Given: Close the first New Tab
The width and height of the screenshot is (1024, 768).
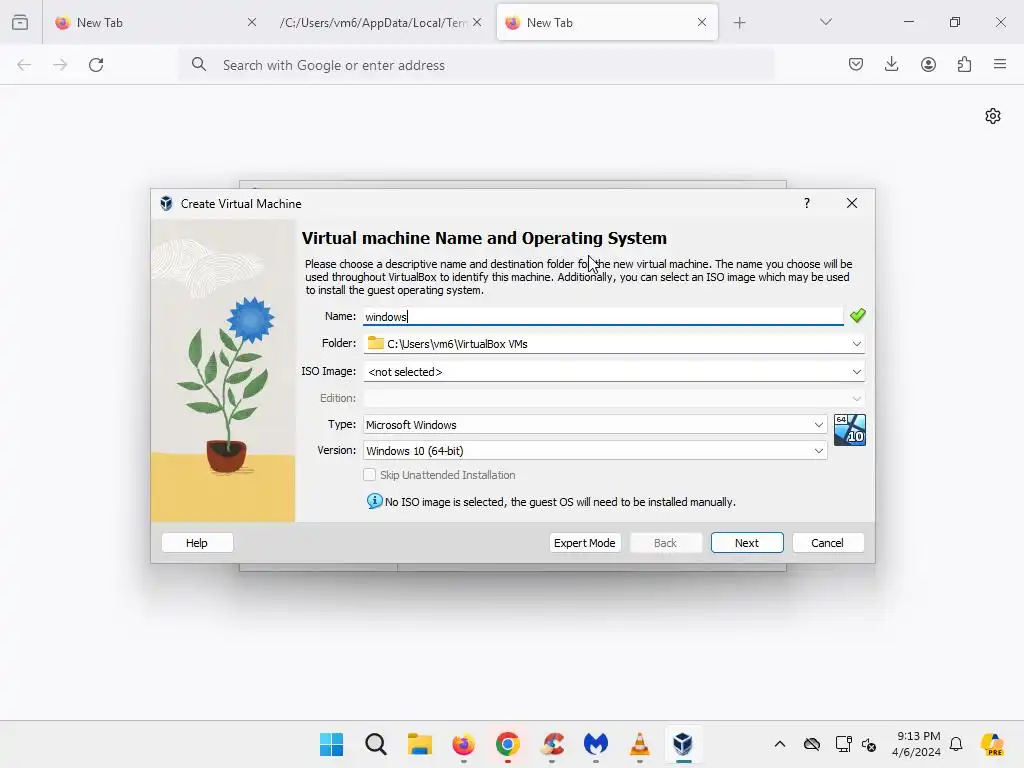Looking at the screenshot, I should [252, 22].
